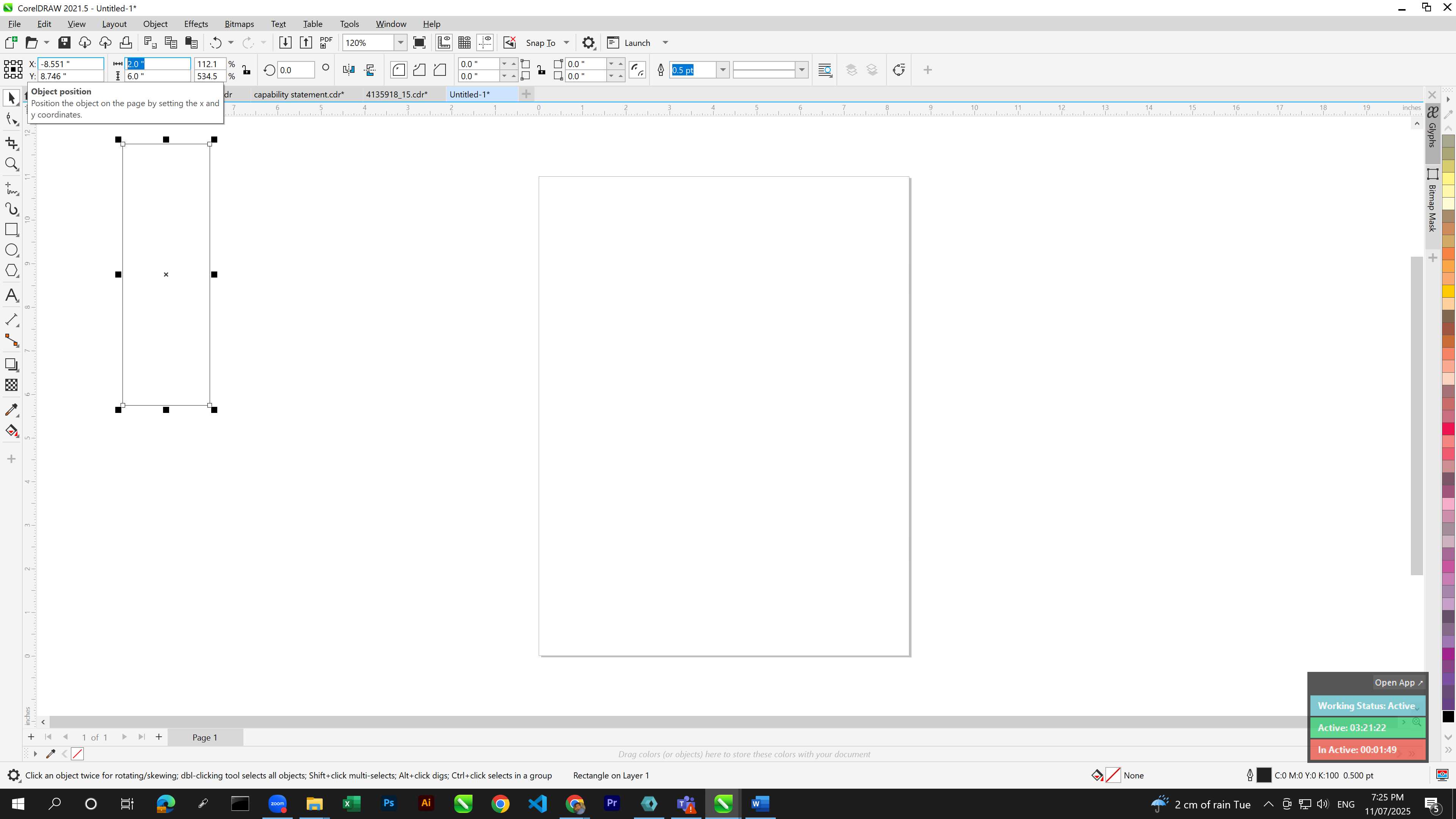1456x819 pixels.
Task: Click the angle of rotation field
Action: (296, 70)
